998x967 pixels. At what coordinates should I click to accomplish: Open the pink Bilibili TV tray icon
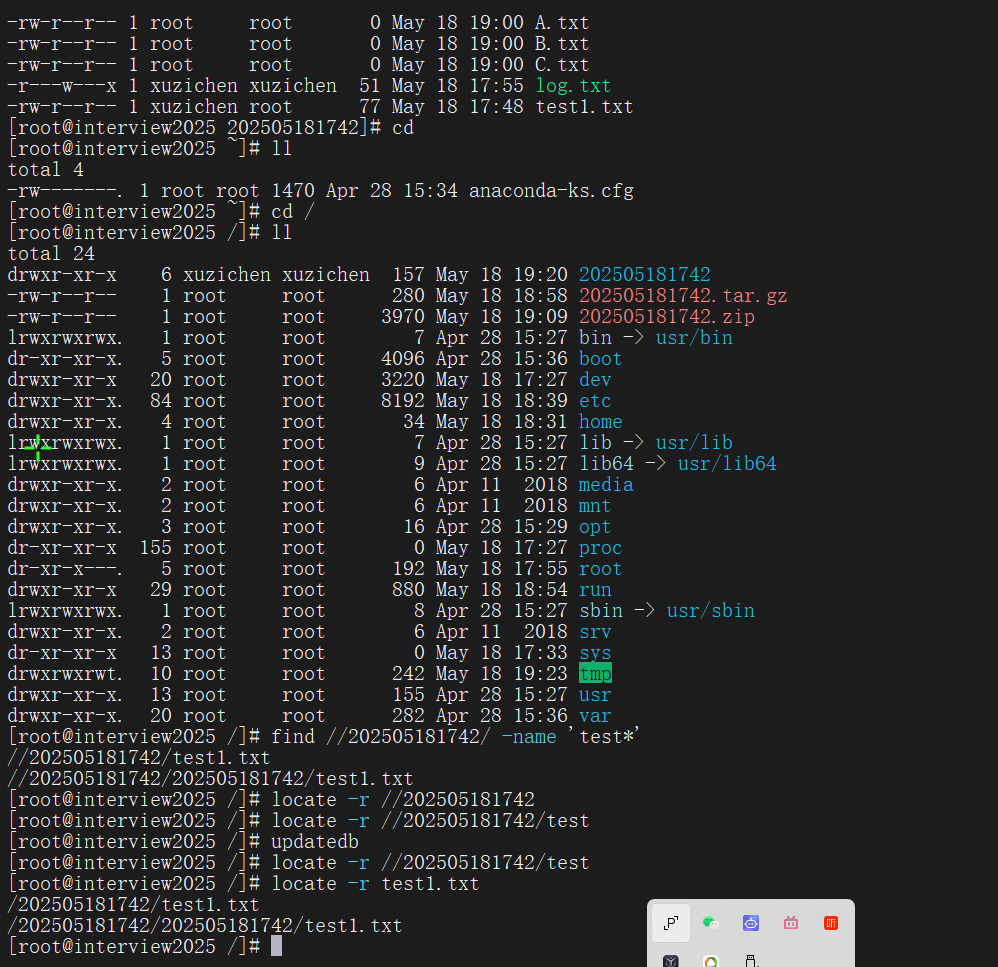click(791, 922)
